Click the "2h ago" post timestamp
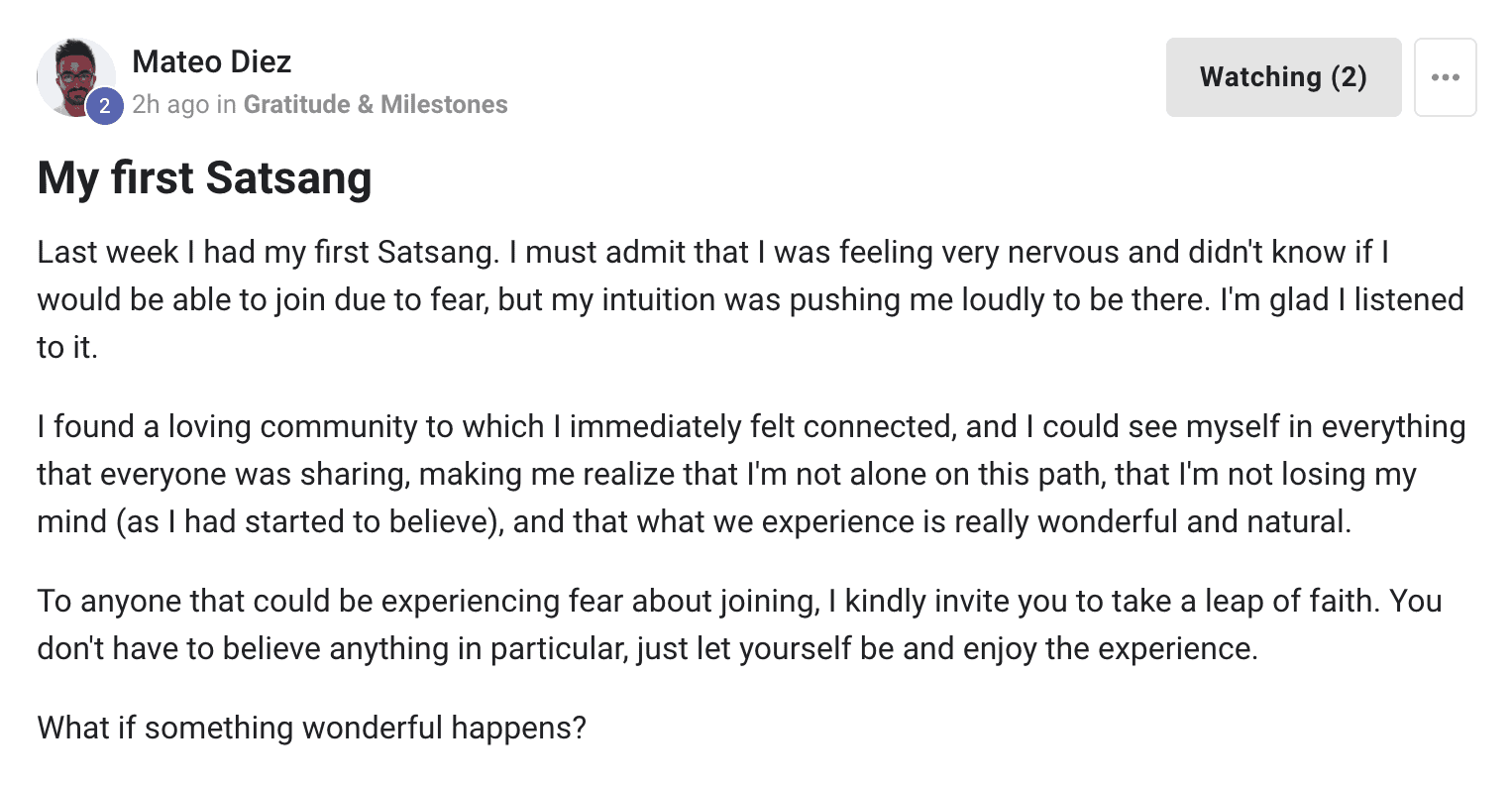This screenshot has height=789, width=1512. (x=170, y=104)
